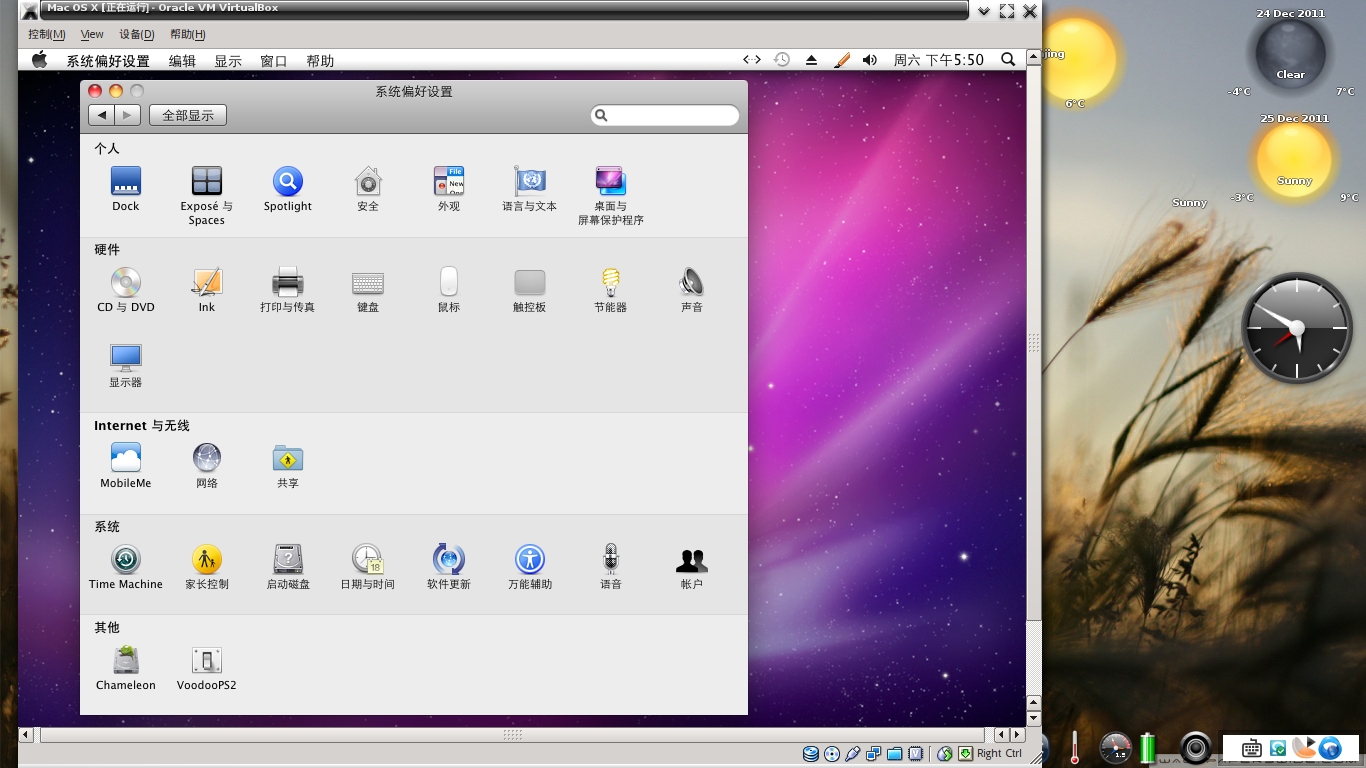Go back with the left arrow button
The image size is (1366, 768).
(101, 115)
